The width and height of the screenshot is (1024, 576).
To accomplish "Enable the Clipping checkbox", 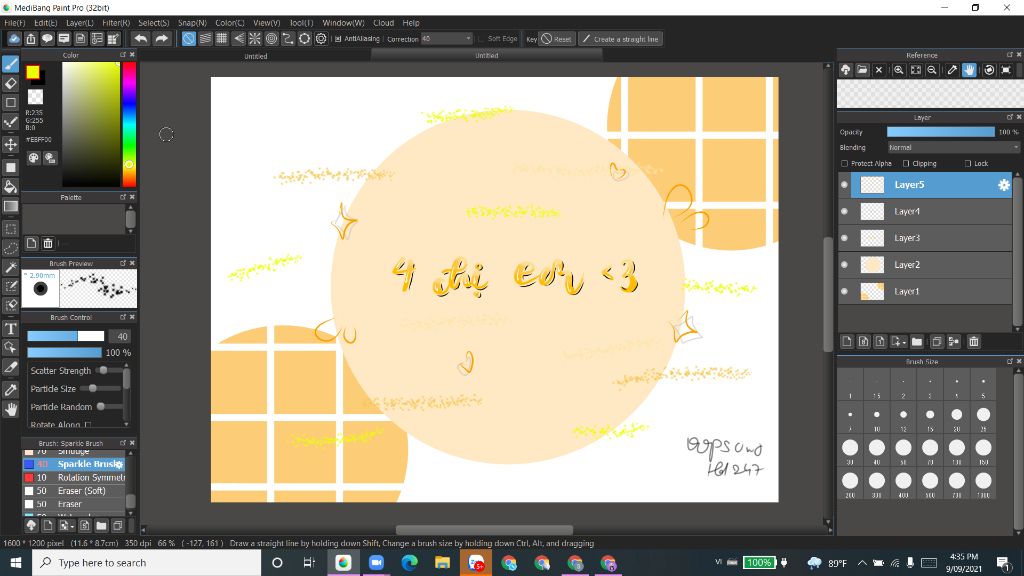I will click(x=906, y=164).
